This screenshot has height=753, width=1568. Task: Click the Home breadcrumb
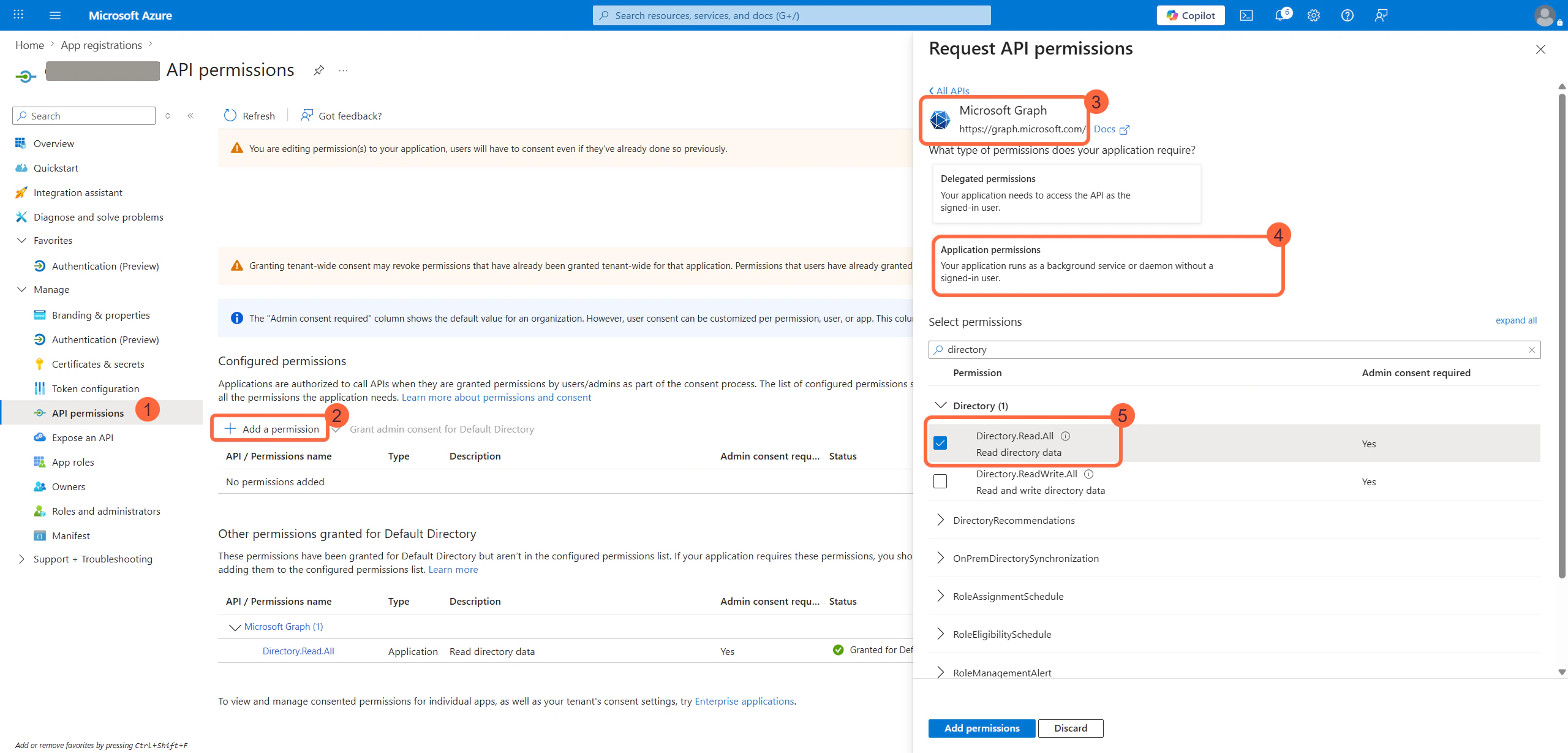coord(29,45)
